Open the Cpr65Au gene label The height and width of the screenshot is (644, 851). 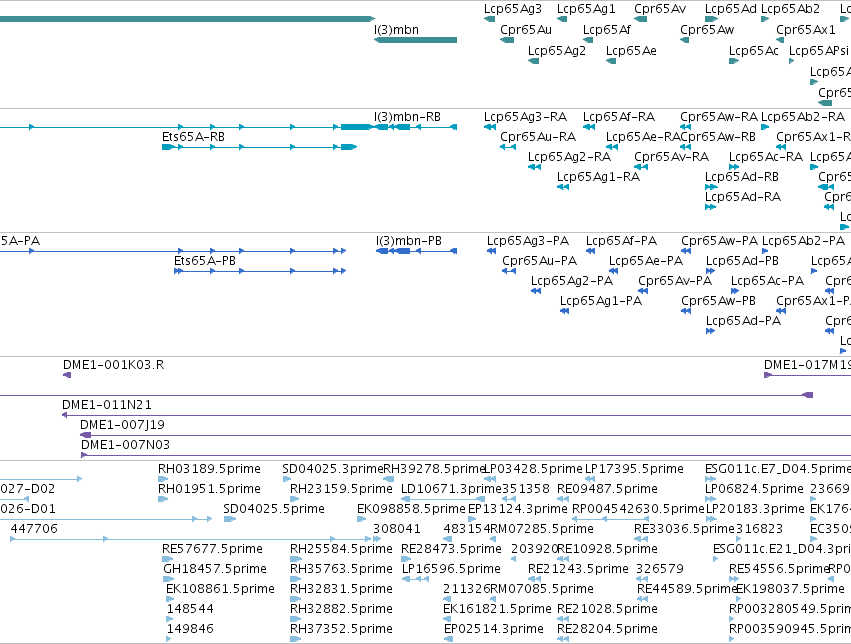pyautogui.click(x=526, y=30)
